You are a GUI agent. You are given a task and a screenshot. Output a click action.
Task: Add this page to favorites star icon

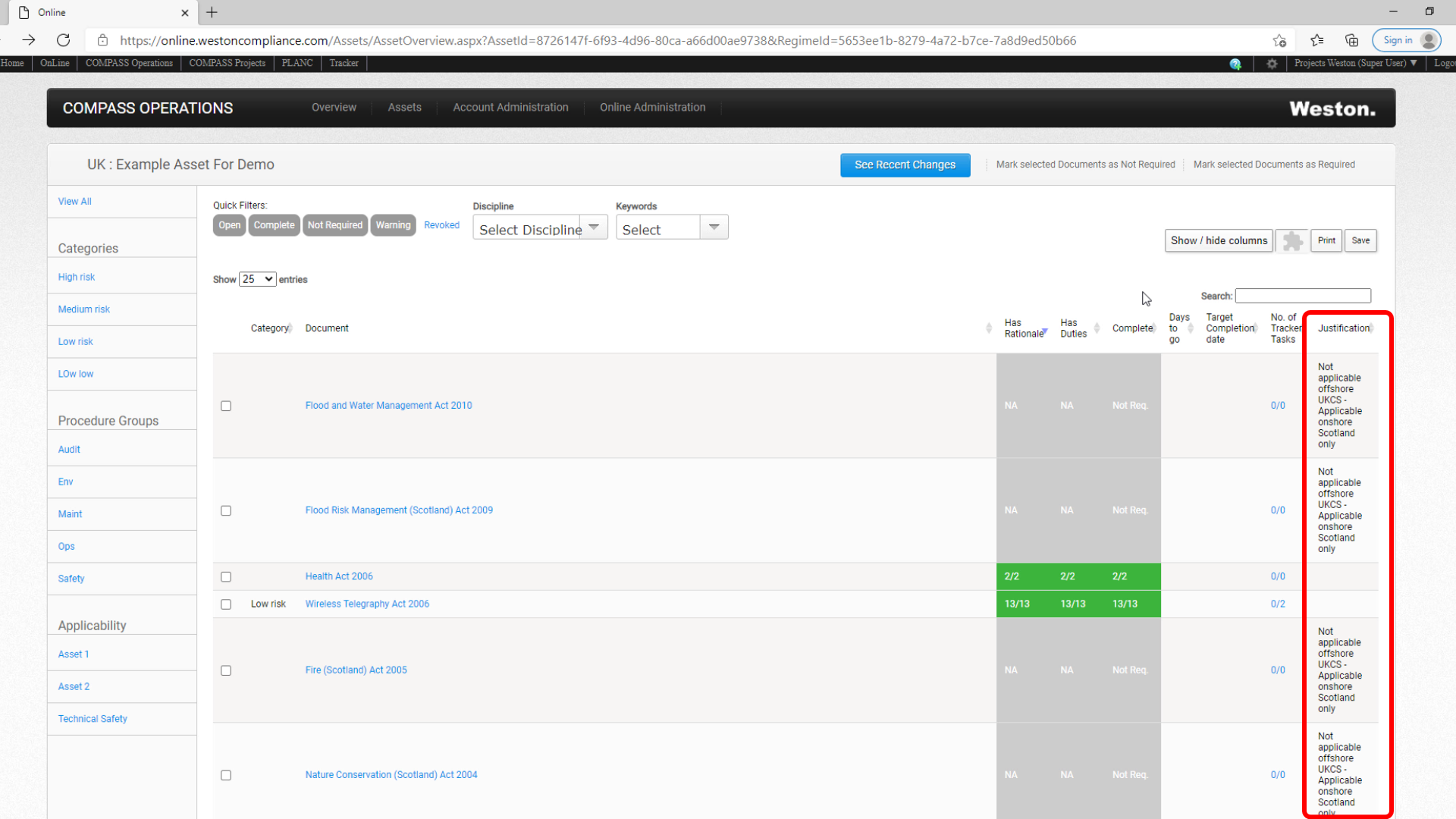click(1279, 40)
